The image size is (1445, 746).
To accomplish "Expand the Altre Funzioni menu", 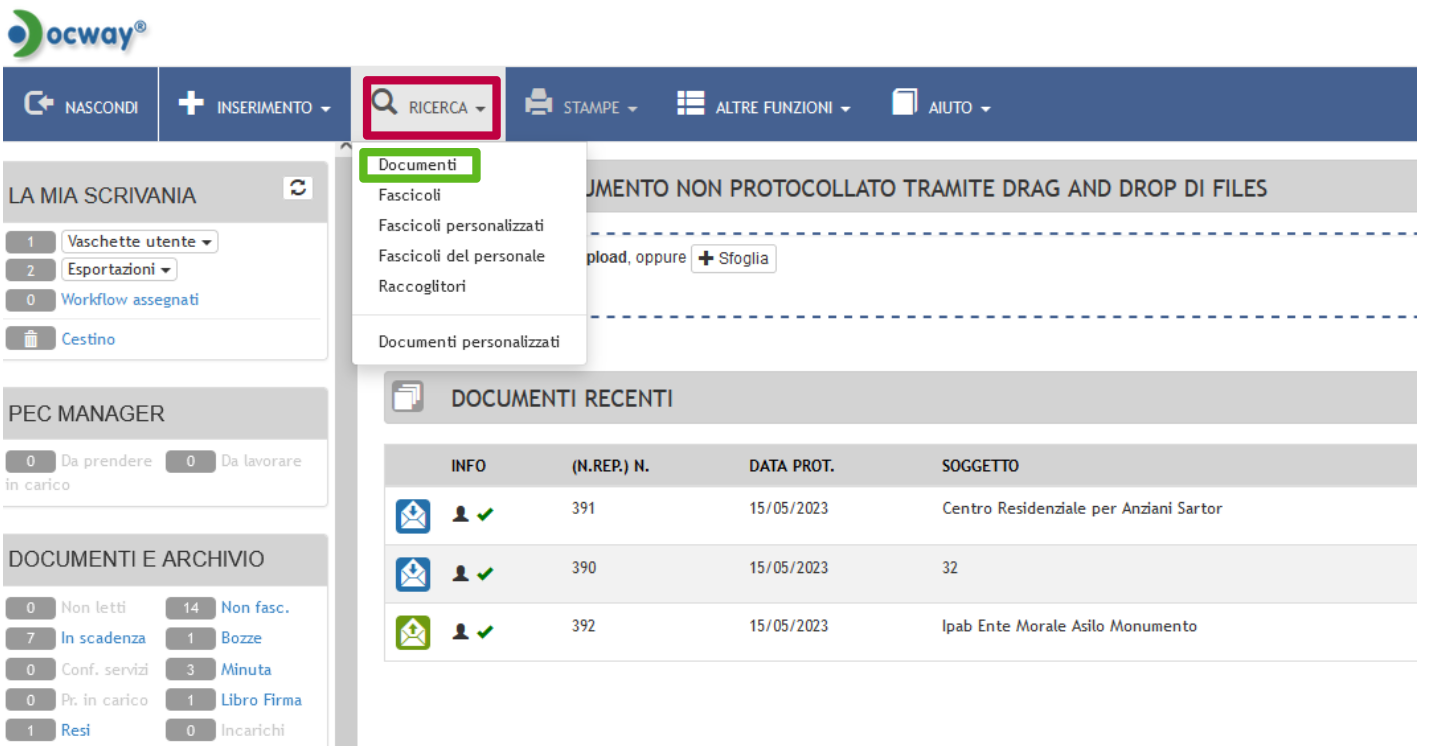I will tap(764, 106).
